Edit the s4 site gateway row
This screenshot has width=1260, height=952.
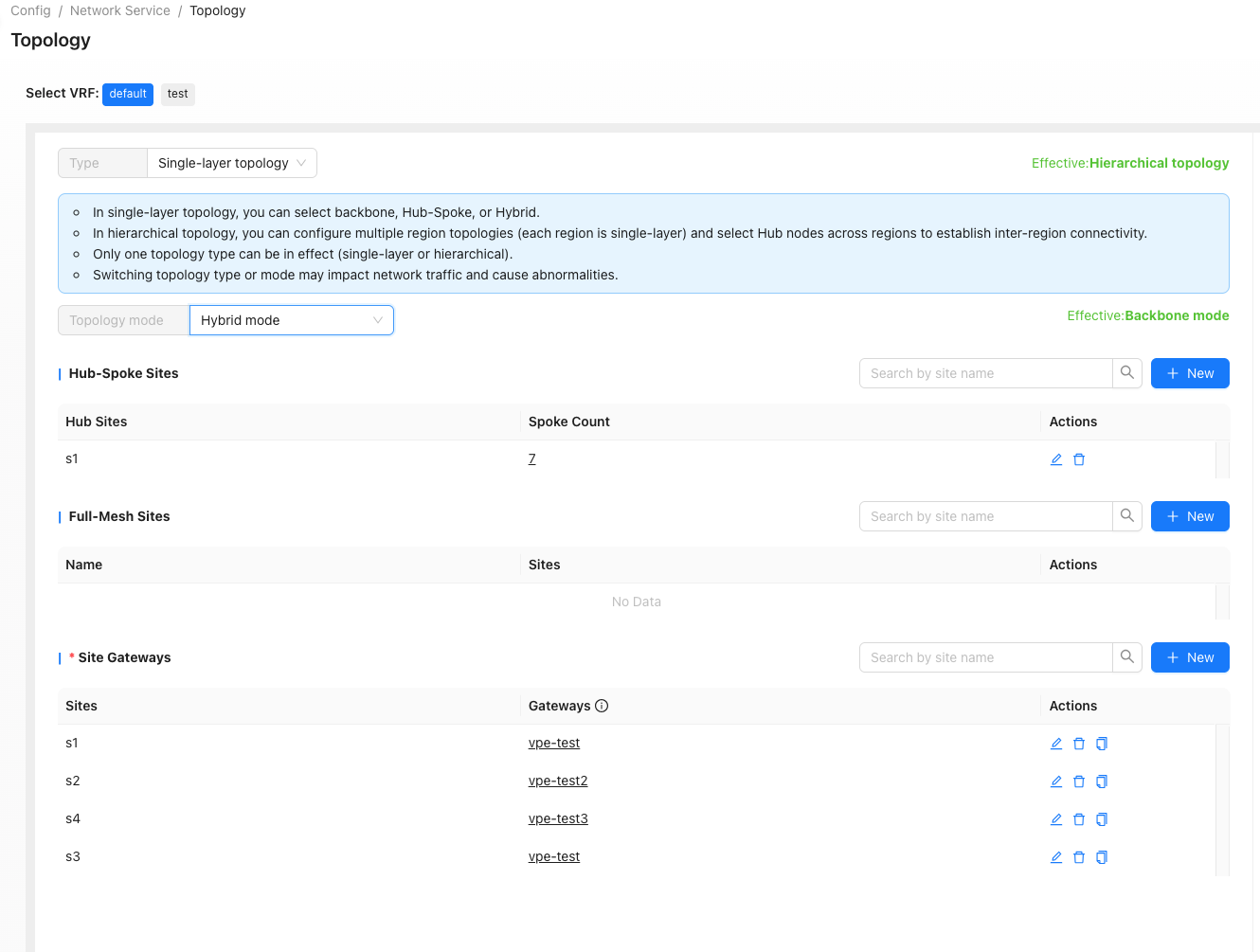[x=1056, y=819]
